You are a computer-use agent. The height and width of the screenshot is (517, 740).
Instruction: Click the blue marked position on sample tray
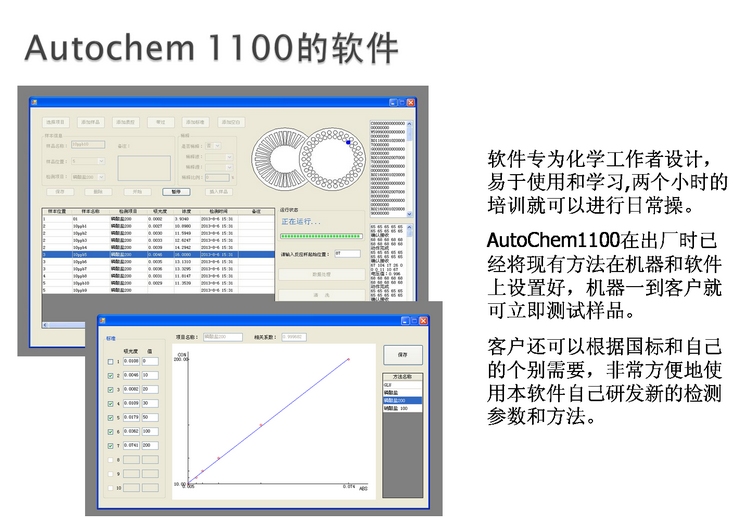348,142
